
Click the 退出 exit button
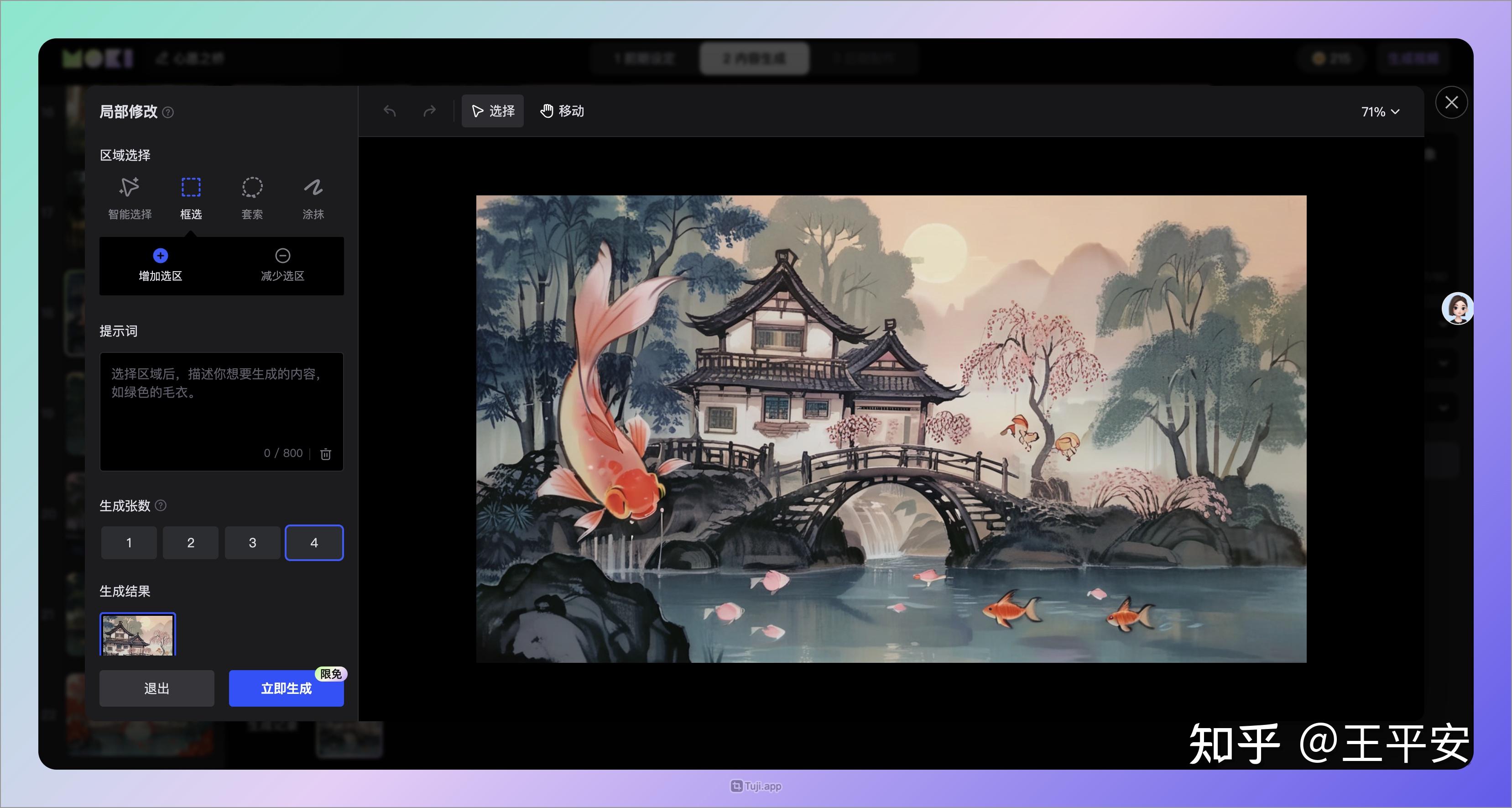coord(156,688)
